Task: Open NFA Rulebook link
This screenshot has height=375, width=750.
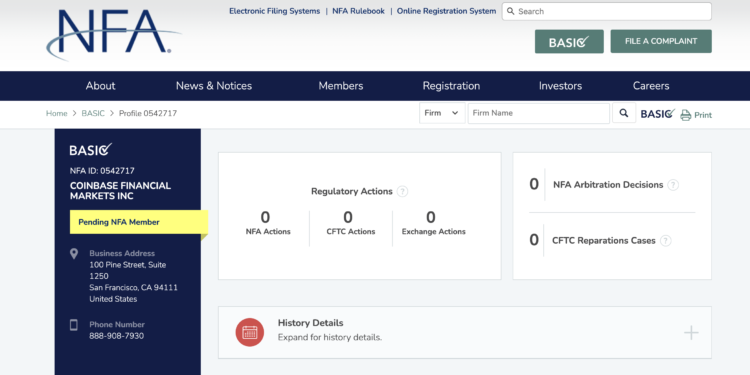Action: pos(358,11)
